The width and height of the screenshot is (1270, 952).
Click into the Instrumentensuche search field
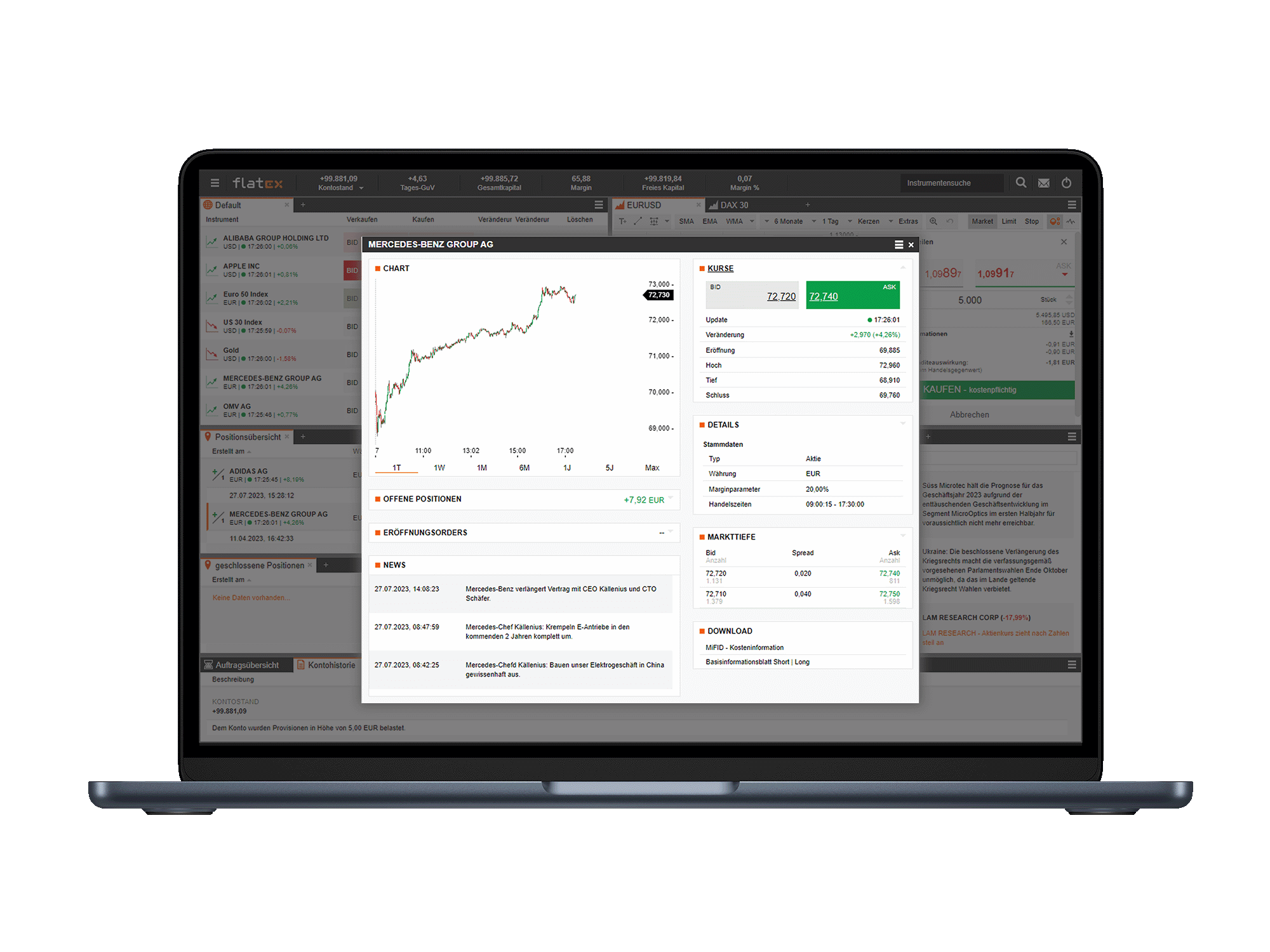coord(952,183)
